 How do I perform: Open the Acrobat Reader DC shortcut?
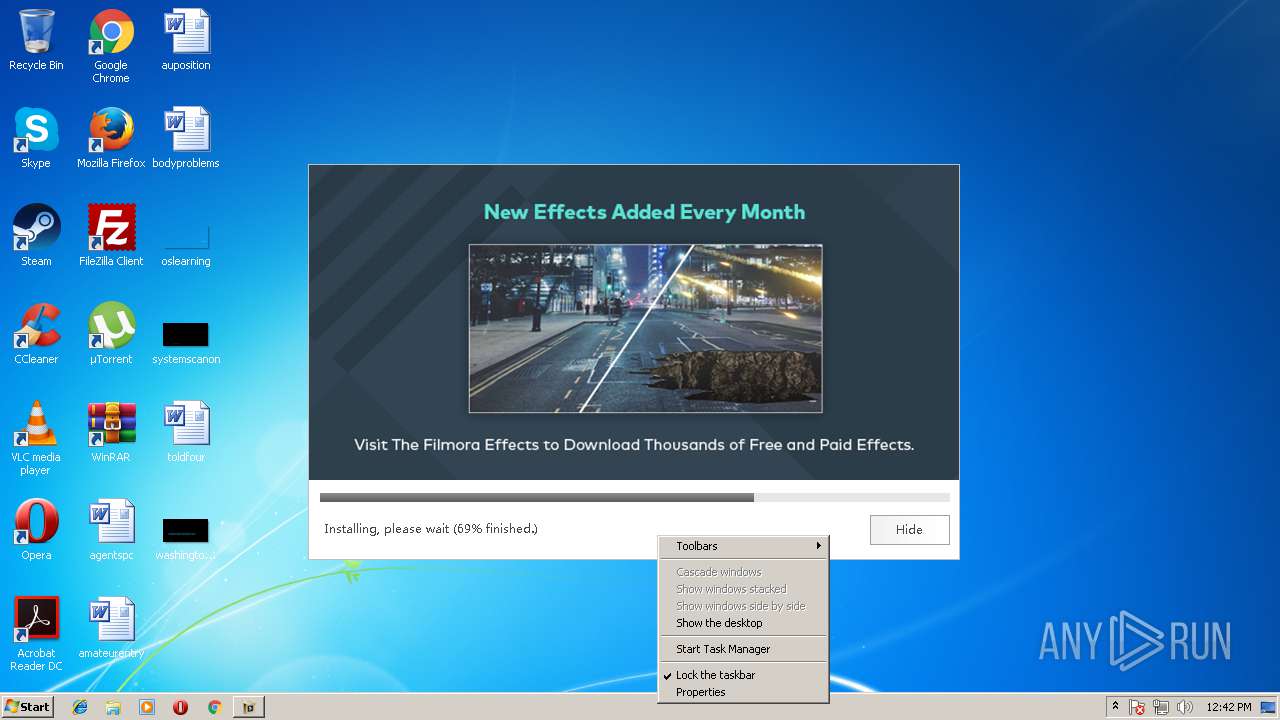(36, 635)
